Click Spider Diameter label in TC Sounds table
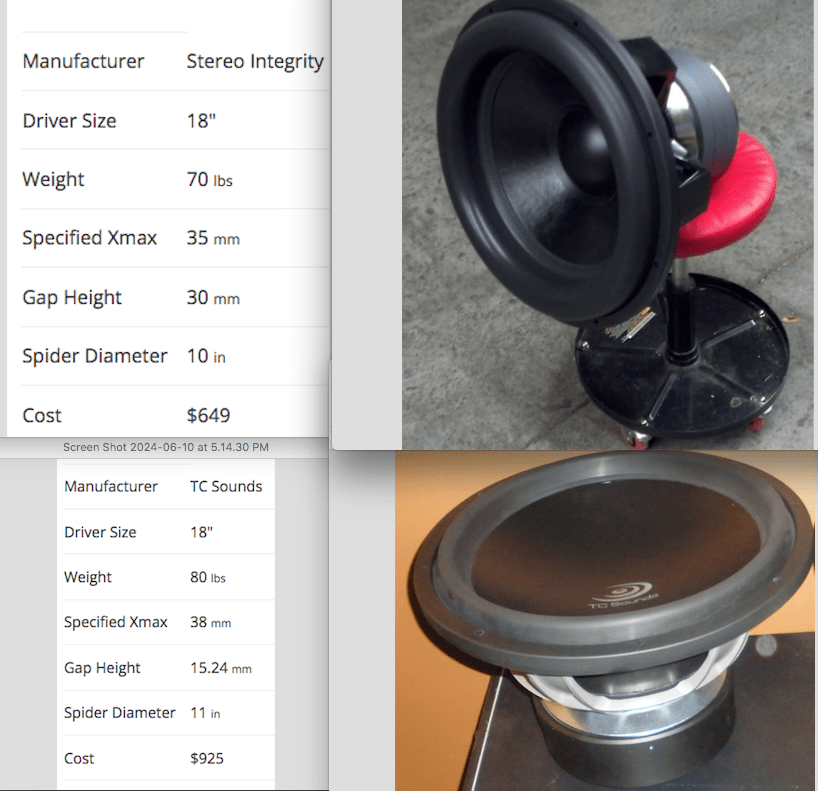Screen dimensions: 818x791 (x=119, y=713)
